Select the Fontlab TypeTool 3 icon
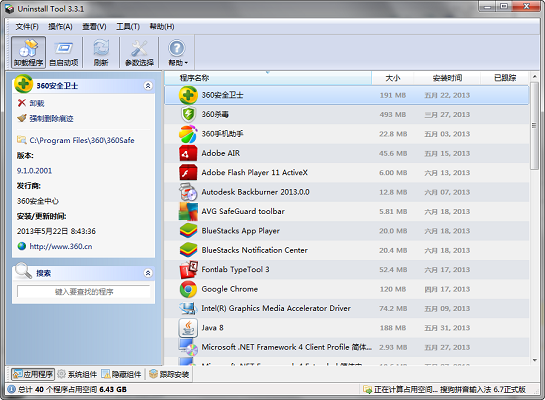This screenshot has height=400, width=545. [x=188, y=270]
